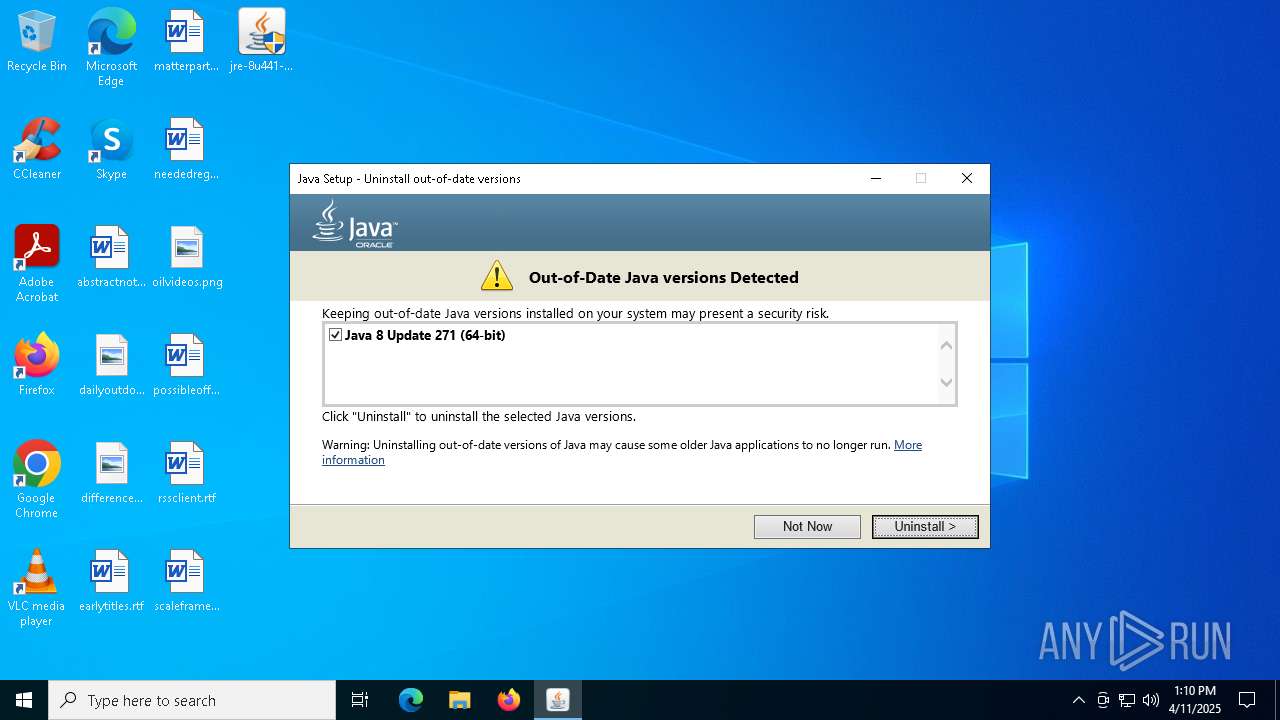Viewport: 1280px width, 720px height.
Task: Open the Firefox desktop shortcut
Action: [x=37, y=366]
